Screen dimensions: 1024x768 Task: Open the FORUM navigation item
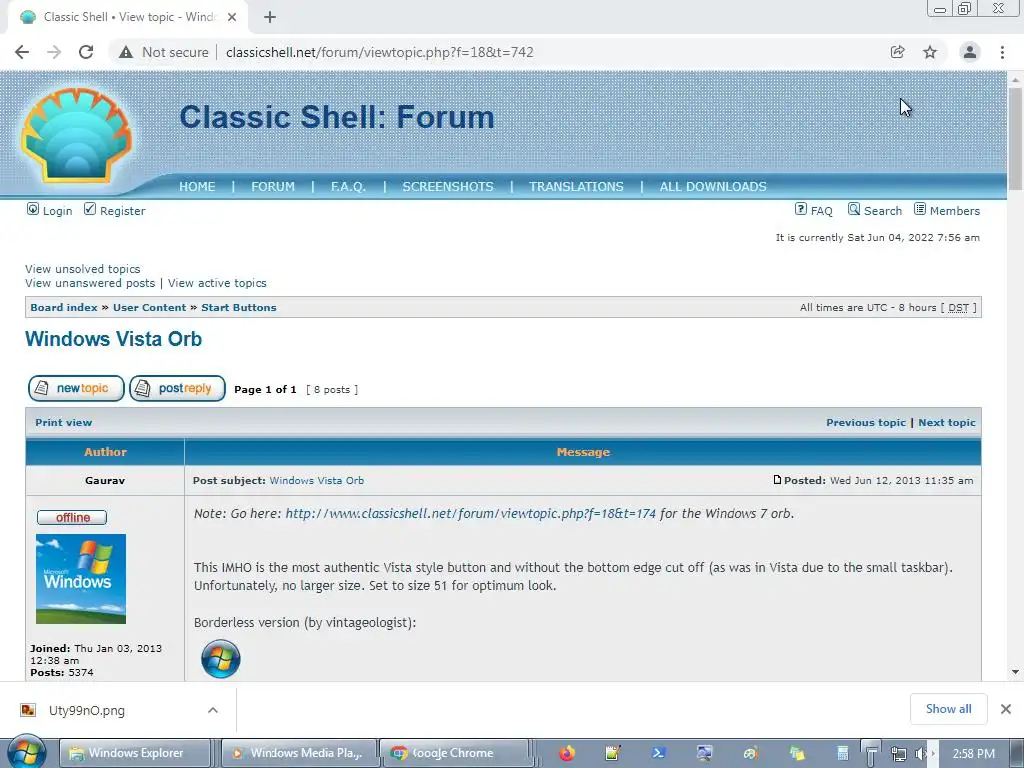click(x=273, y=187)
